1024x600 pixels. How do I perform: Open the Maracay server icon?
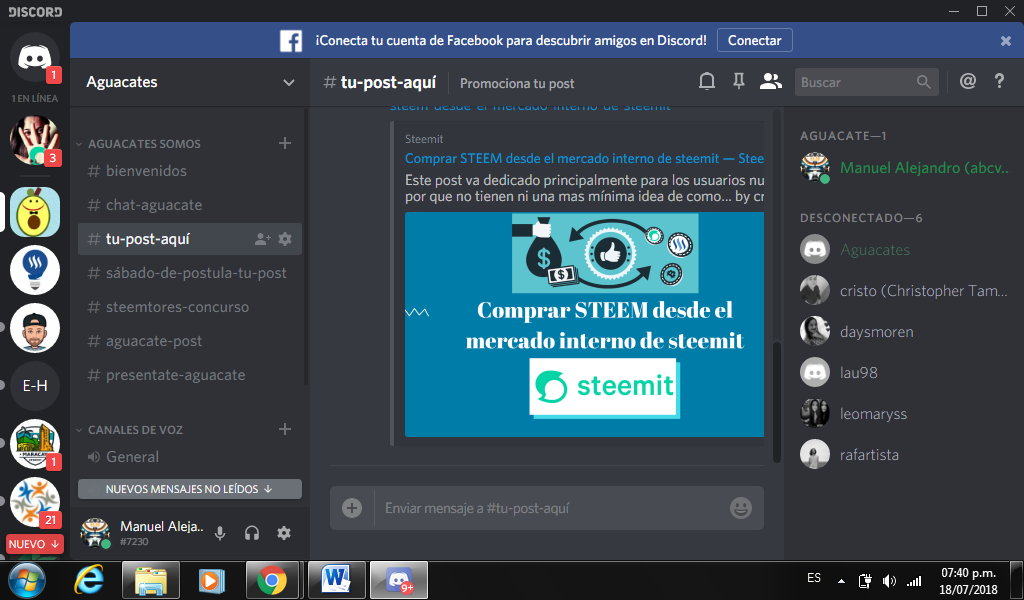coord(35,444)
